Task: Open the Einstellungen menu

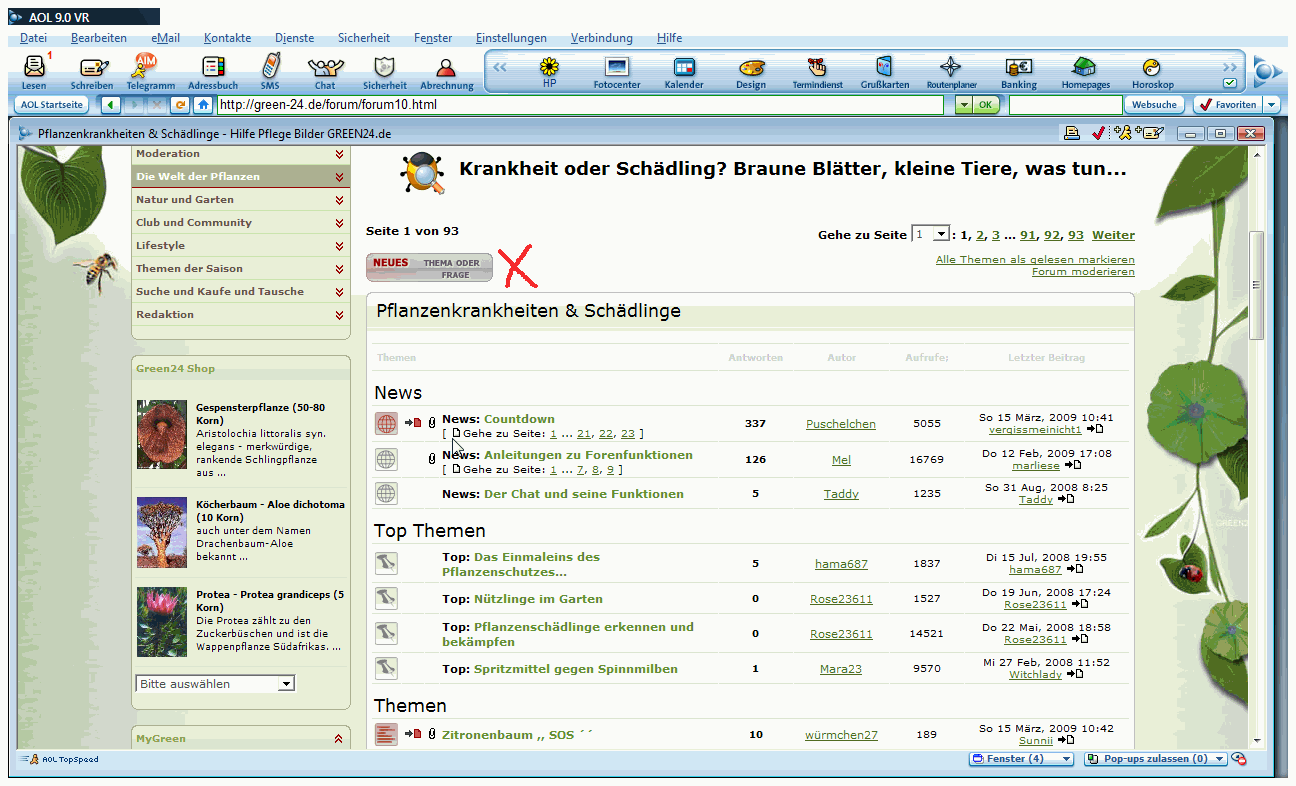Action: pos(511,38)
